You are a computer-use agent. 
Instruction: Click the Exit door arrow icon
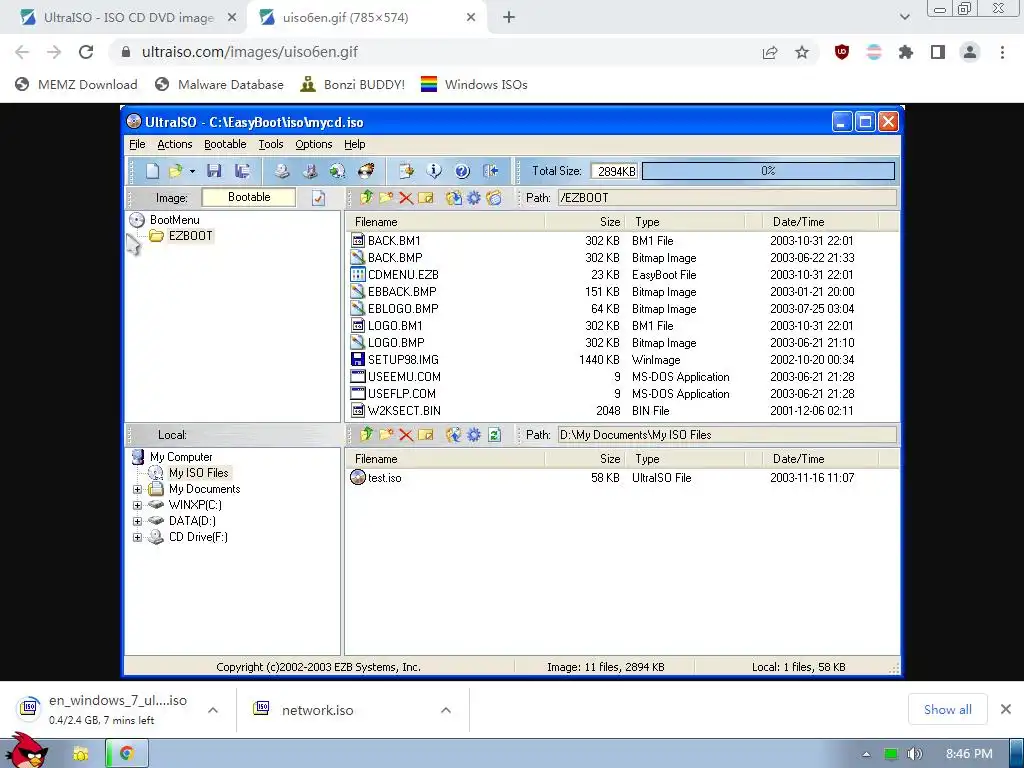[490, 171]
